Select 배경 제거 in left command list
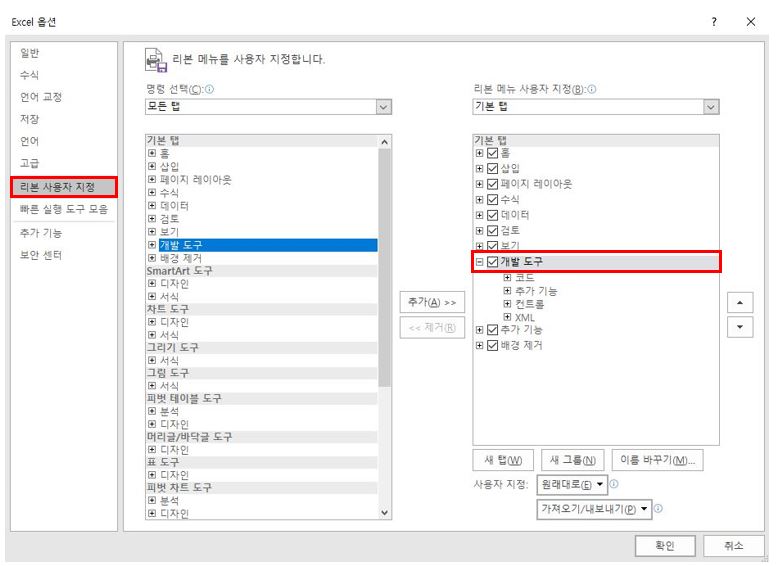 181,258
